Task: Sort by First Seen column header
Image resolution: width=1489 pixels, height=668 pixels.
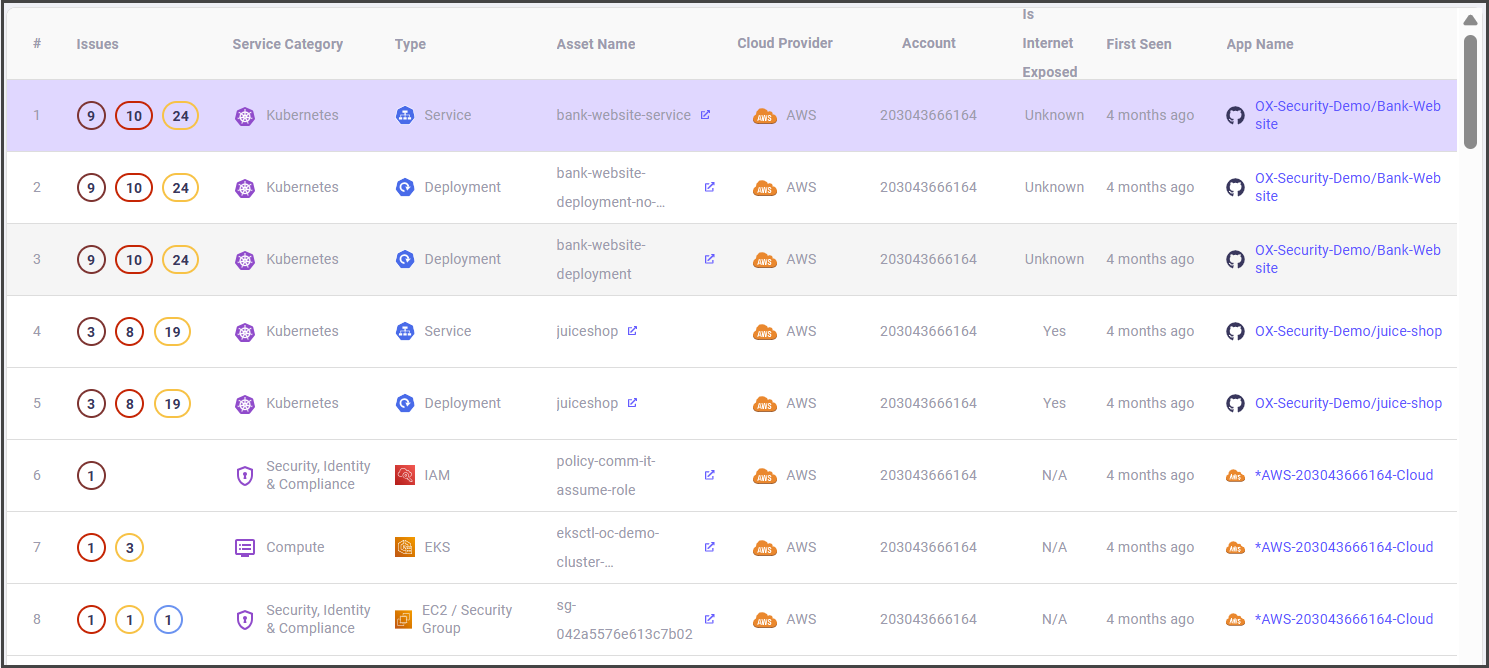Action: pyautogui.click(x=1138, y=44)
